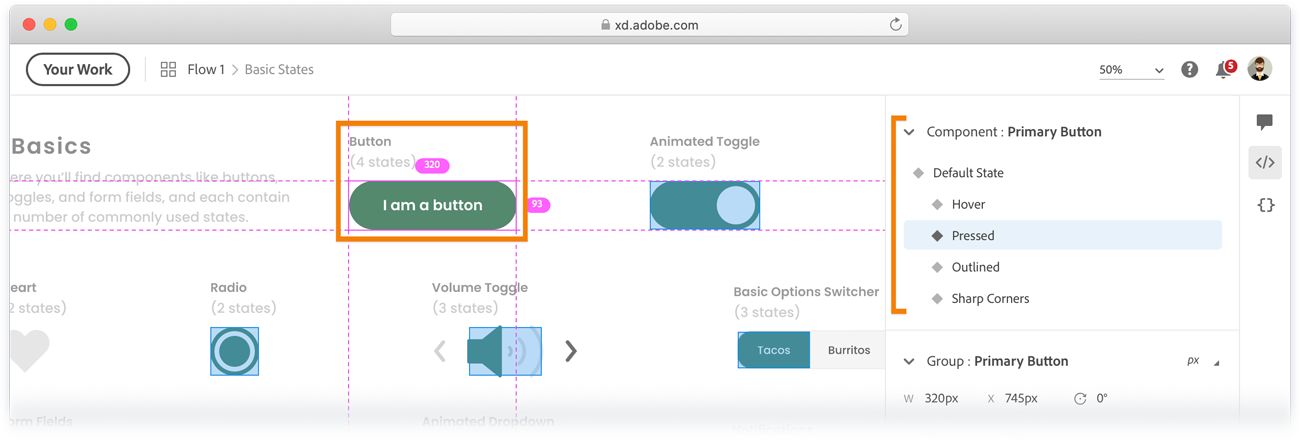This screenshot has height=443, width=1300.
Task: Open notifications bell icon
Action: click(1222, 70)
